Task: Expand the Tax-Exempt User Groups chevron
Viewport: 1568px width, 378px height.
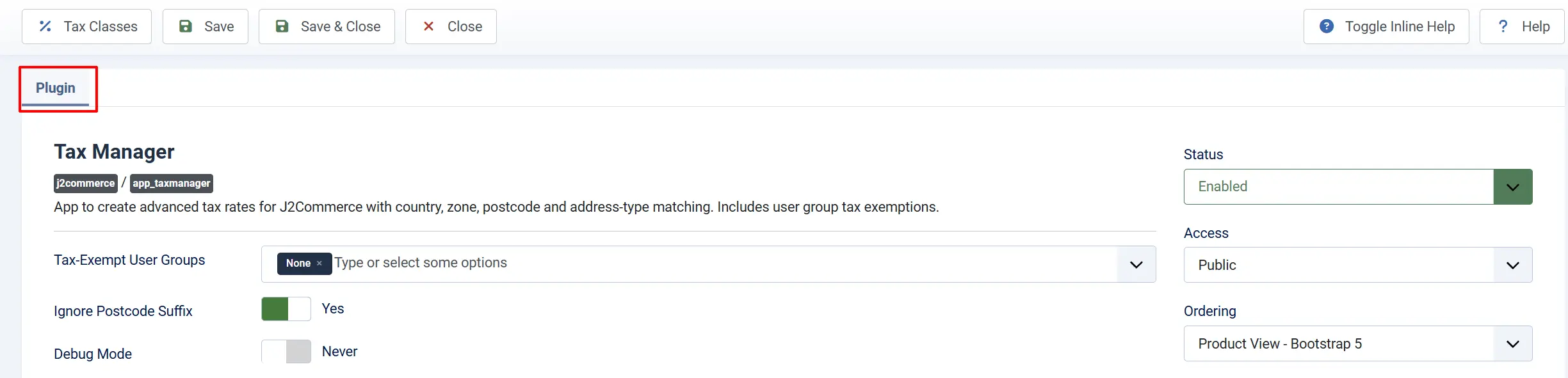Action: pos(1136,264)
